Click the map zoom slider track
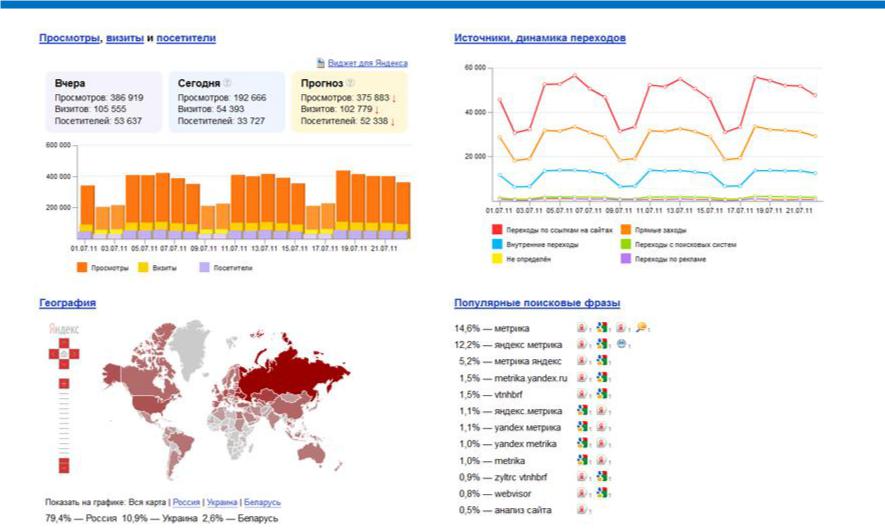885x531 pixels. [x=64, y=423]
